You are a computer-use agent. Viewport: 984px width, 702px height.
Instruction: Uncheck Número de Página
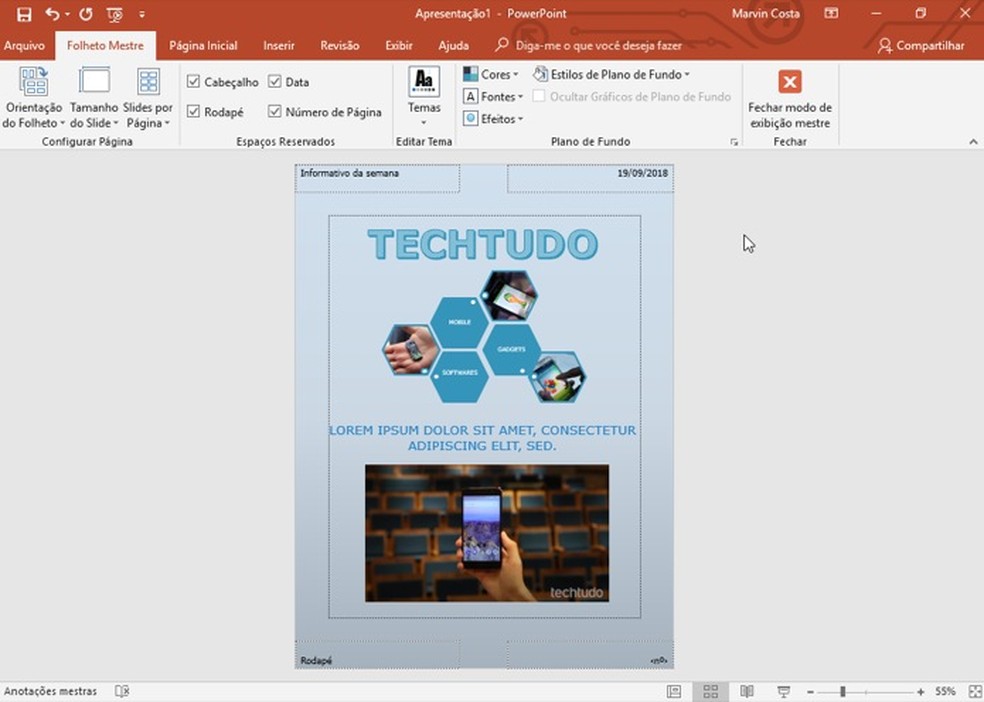click(x=274, y=111)
